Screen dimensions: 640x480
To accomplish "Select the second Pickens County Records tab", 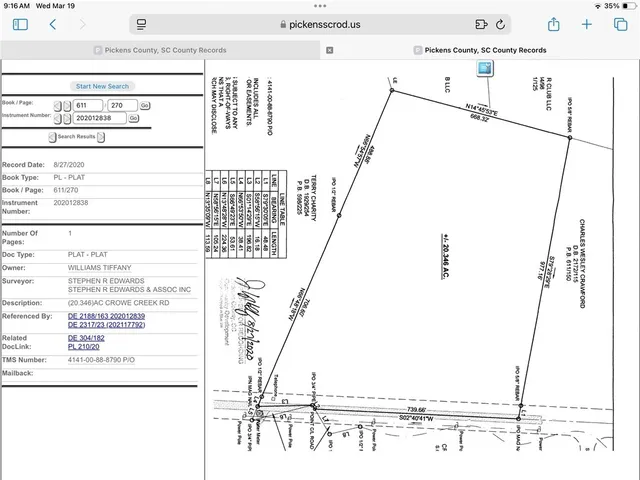I will point(480,49).
